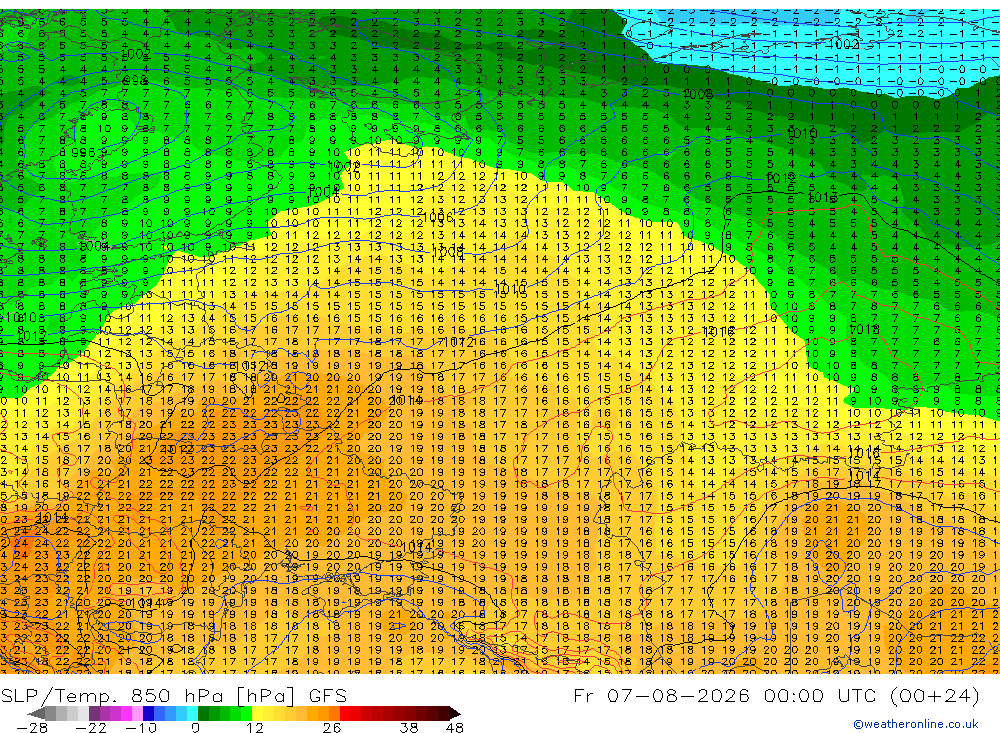Click the 1016 isobar label

pos(719,331)
